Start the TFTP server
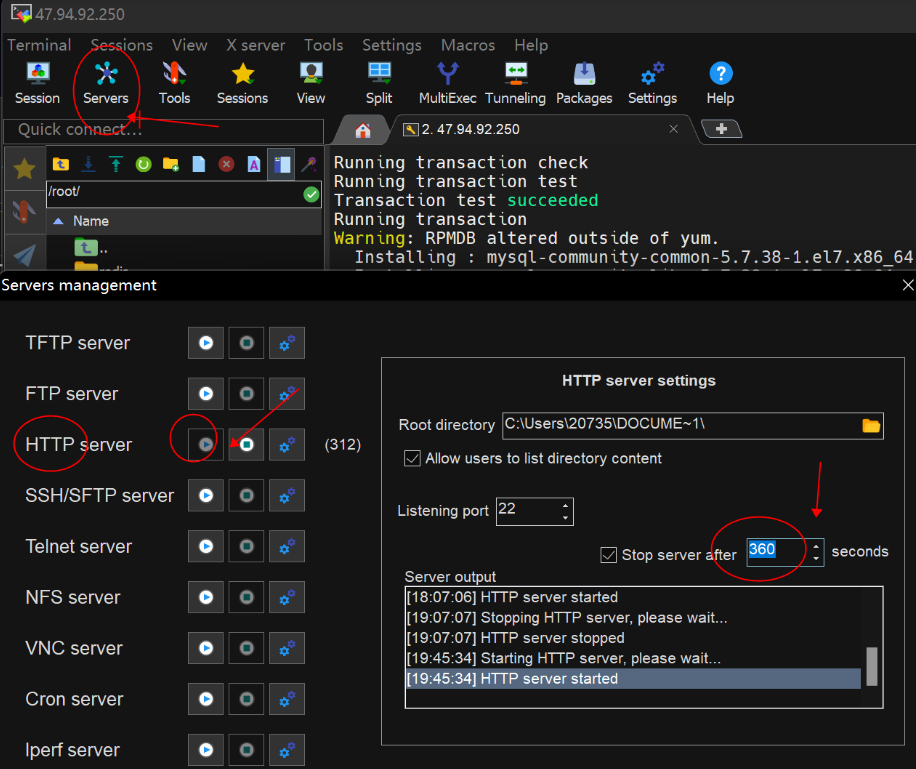 pos(206,343)
